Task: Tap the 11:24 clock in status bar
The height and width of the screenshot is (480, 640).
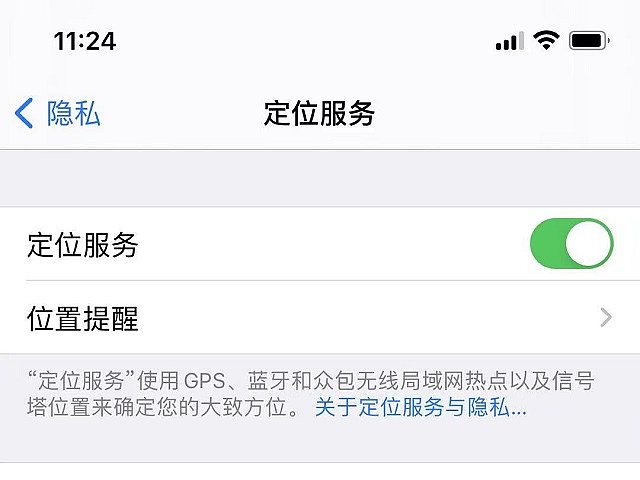Action: point(85,42)
